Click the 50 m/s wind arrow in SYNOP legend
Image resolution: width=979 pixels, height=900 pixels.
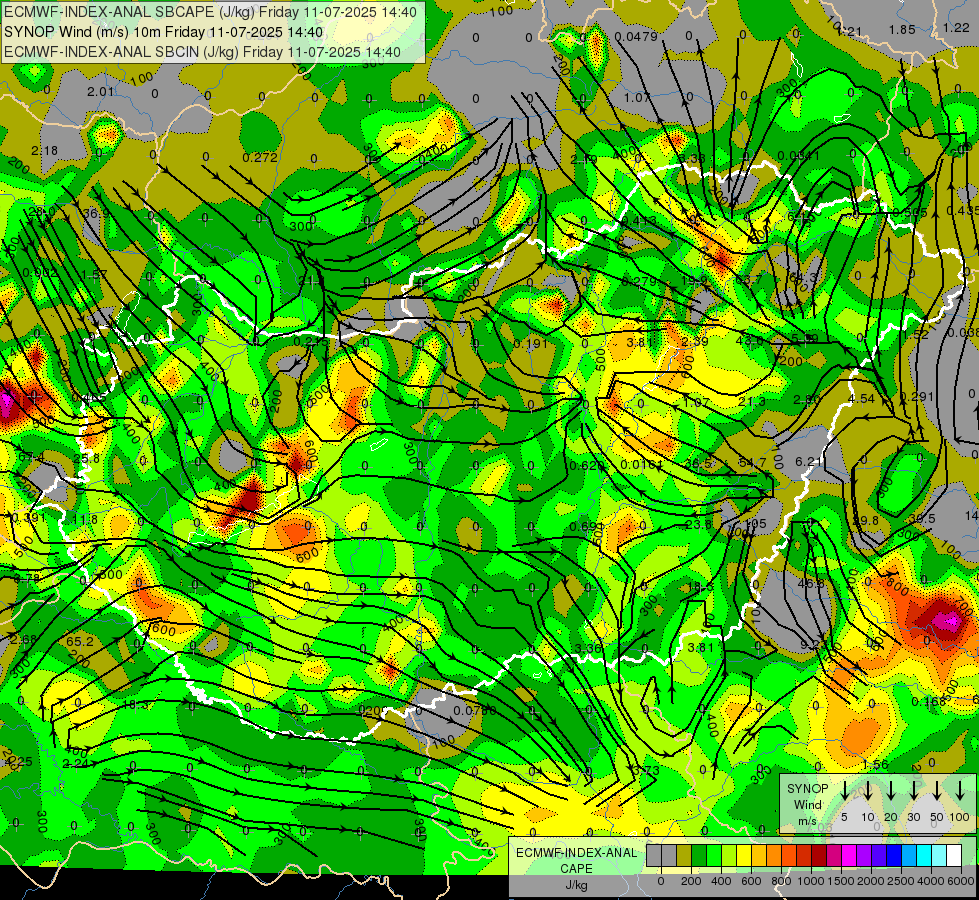(937, 791)
